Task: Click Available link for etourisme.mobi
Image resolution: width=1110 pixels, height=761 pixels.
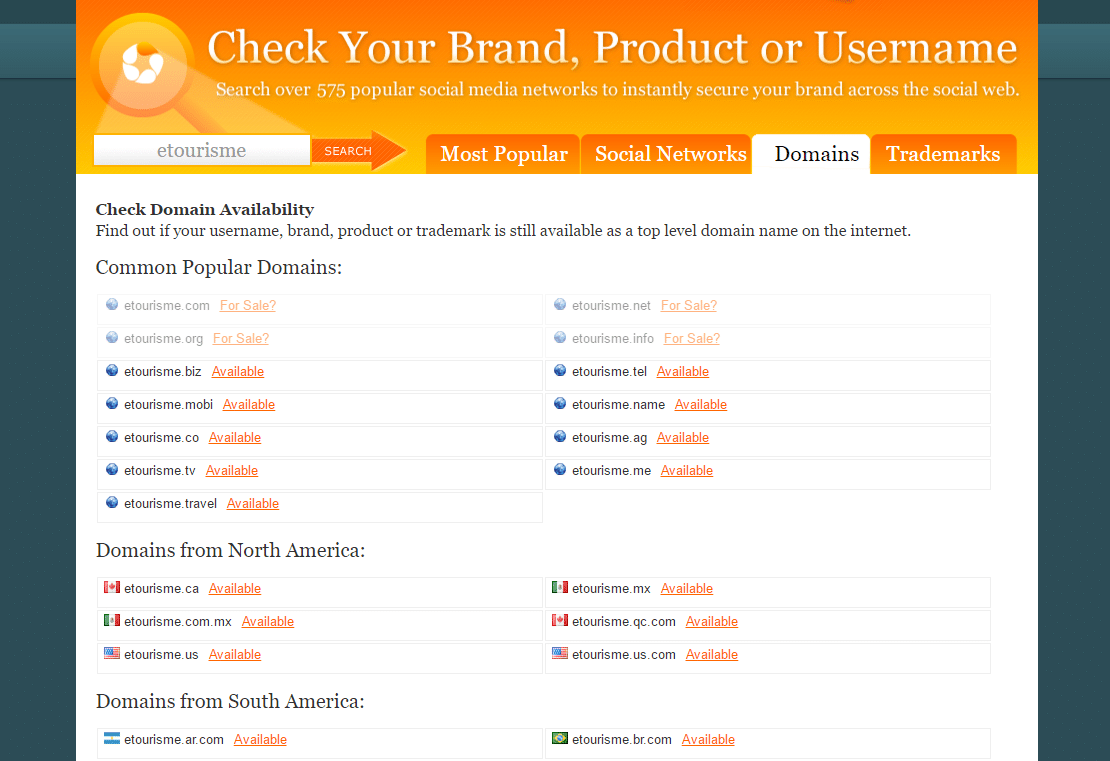Action: tap(249, 404)
